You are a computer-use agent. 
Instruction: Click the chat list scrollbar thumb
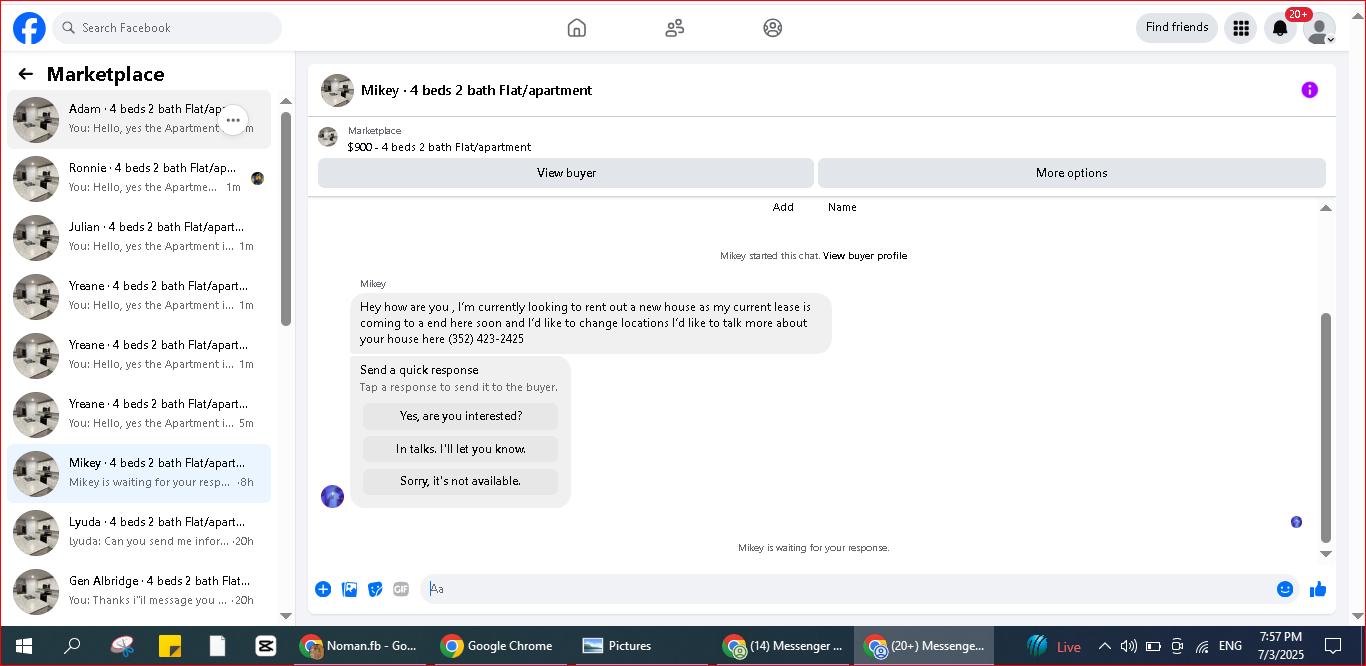(286, 218)
